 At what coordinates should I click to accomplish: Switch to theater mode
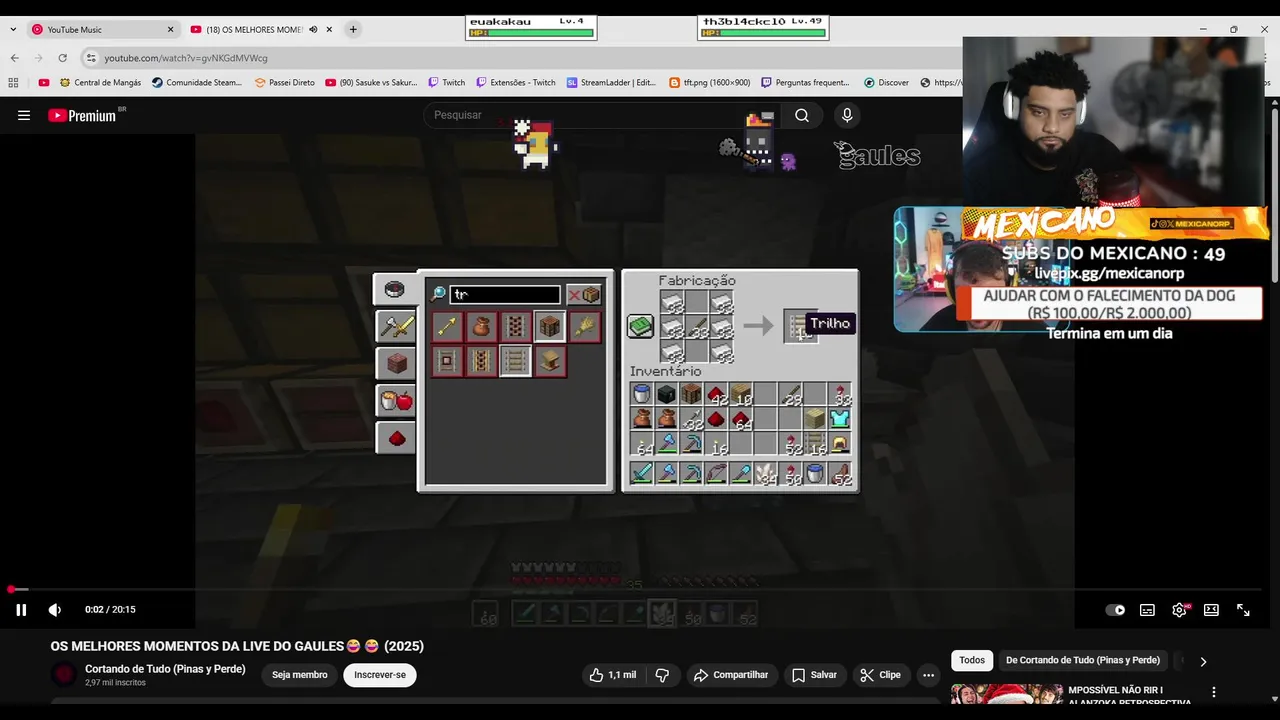tap(1211, 610)
